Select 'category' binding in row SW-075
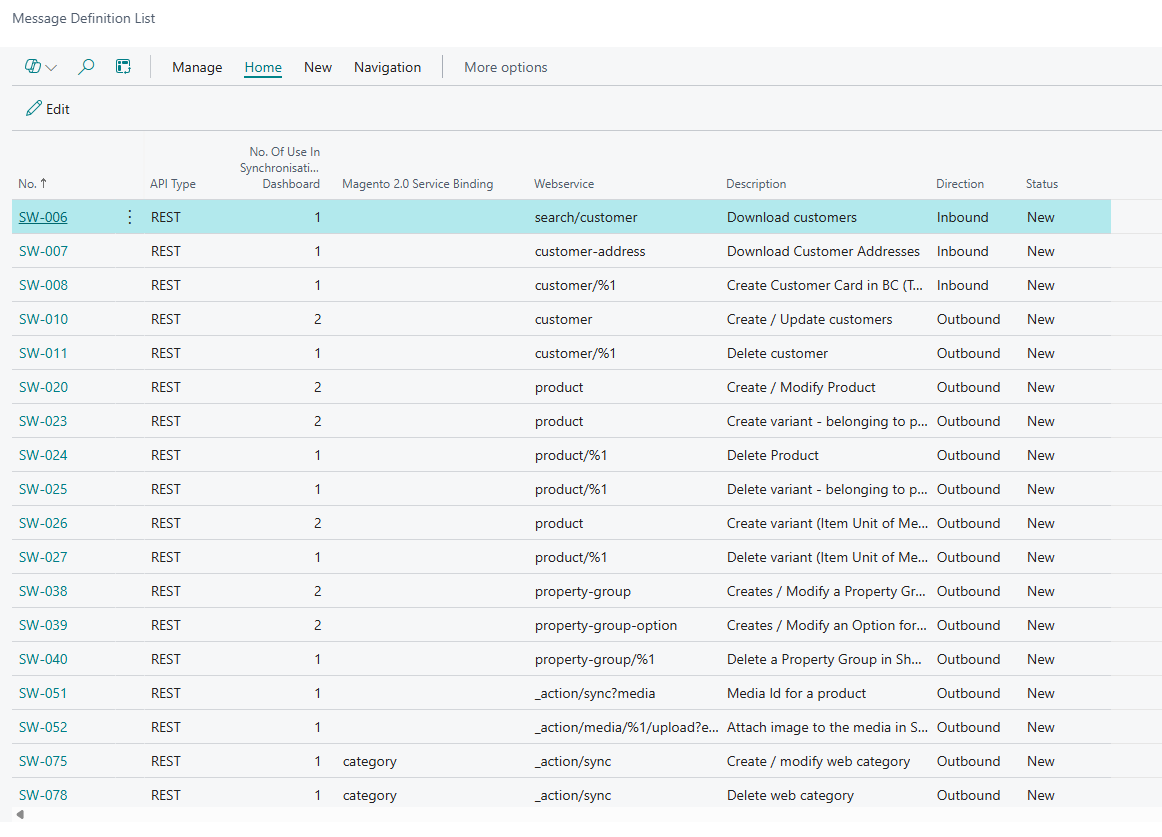Image resolution: width=1162 pixels, height=837 pixels. click(x=370, y=761)
